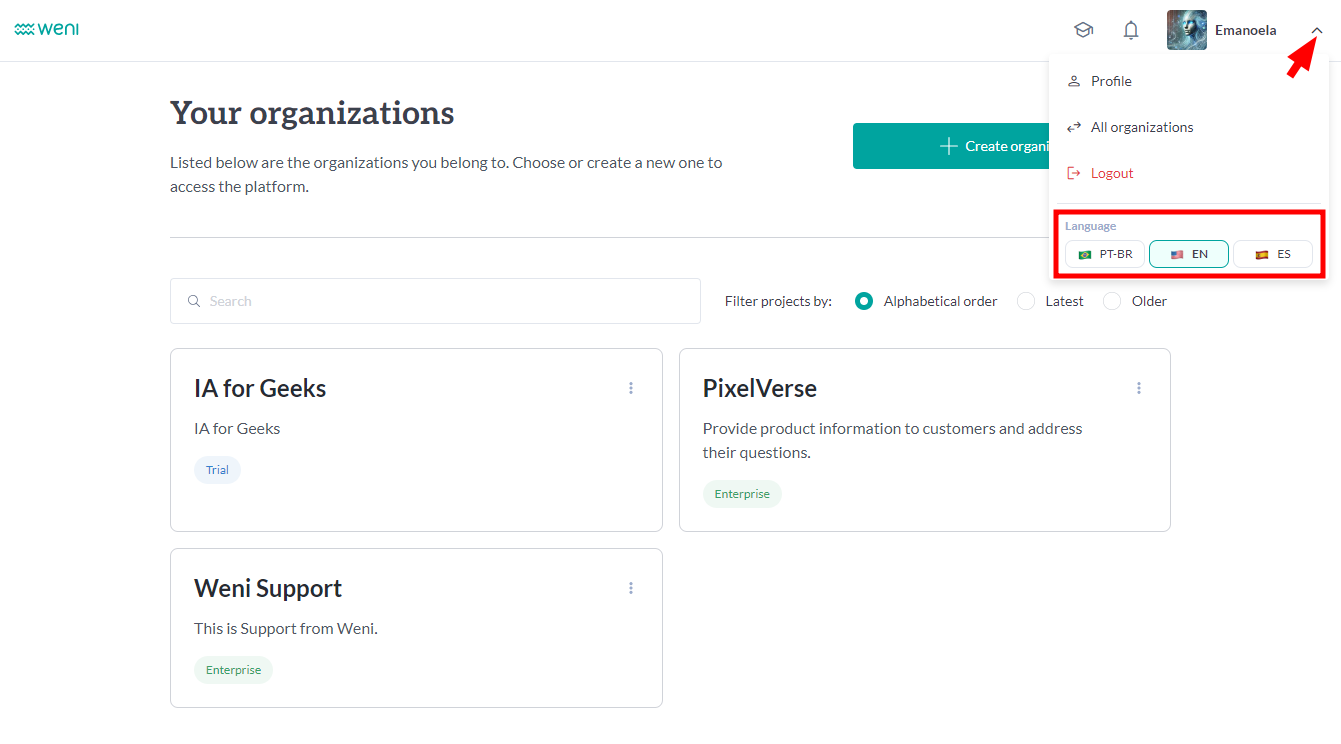Collapse the user menu chevron

[x=1317, y=31]
